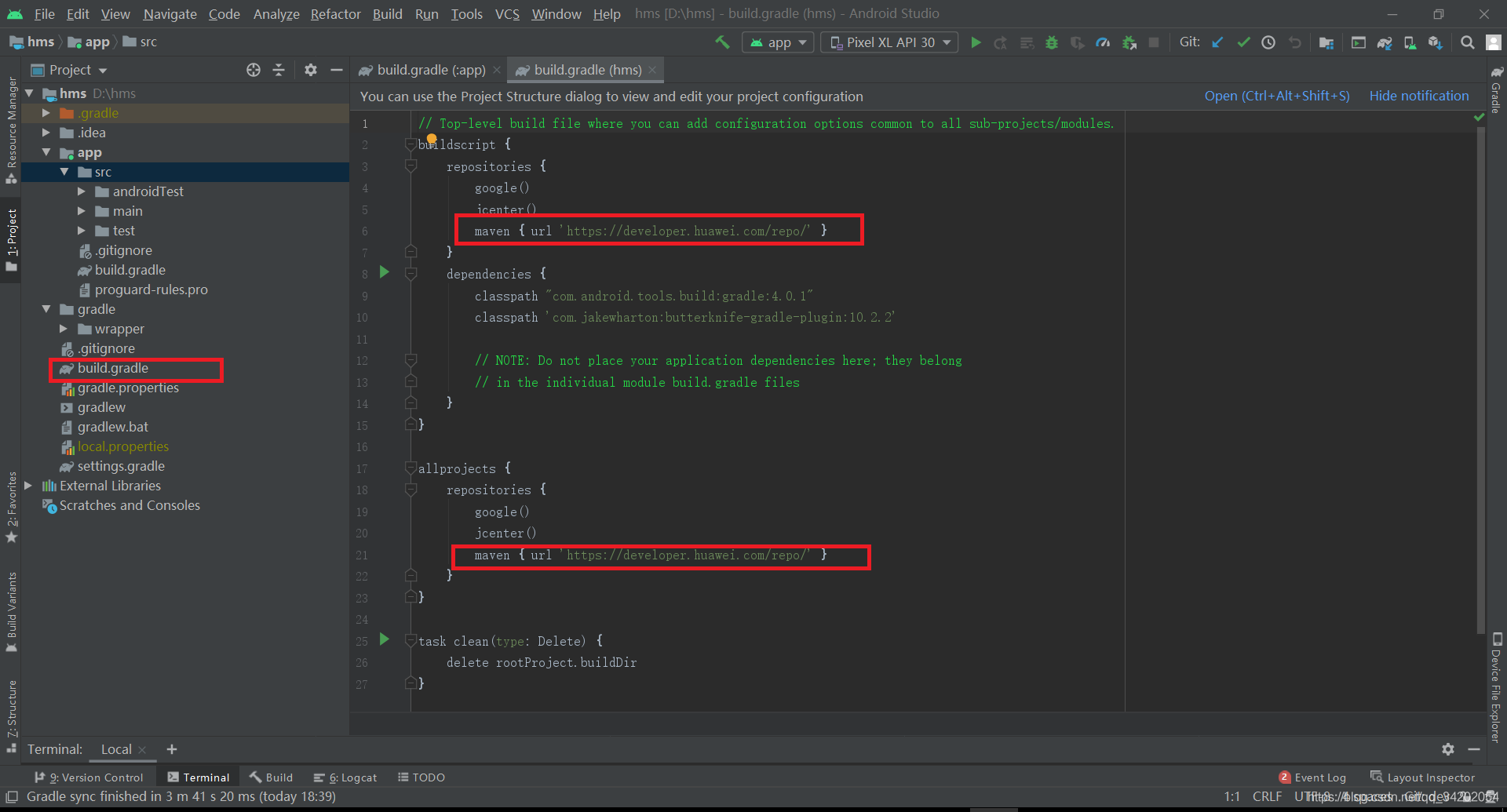Viewport: 1507px width, 812px height.
Task: Open Terminal panel settings gear
Action: coord(1448,749)
